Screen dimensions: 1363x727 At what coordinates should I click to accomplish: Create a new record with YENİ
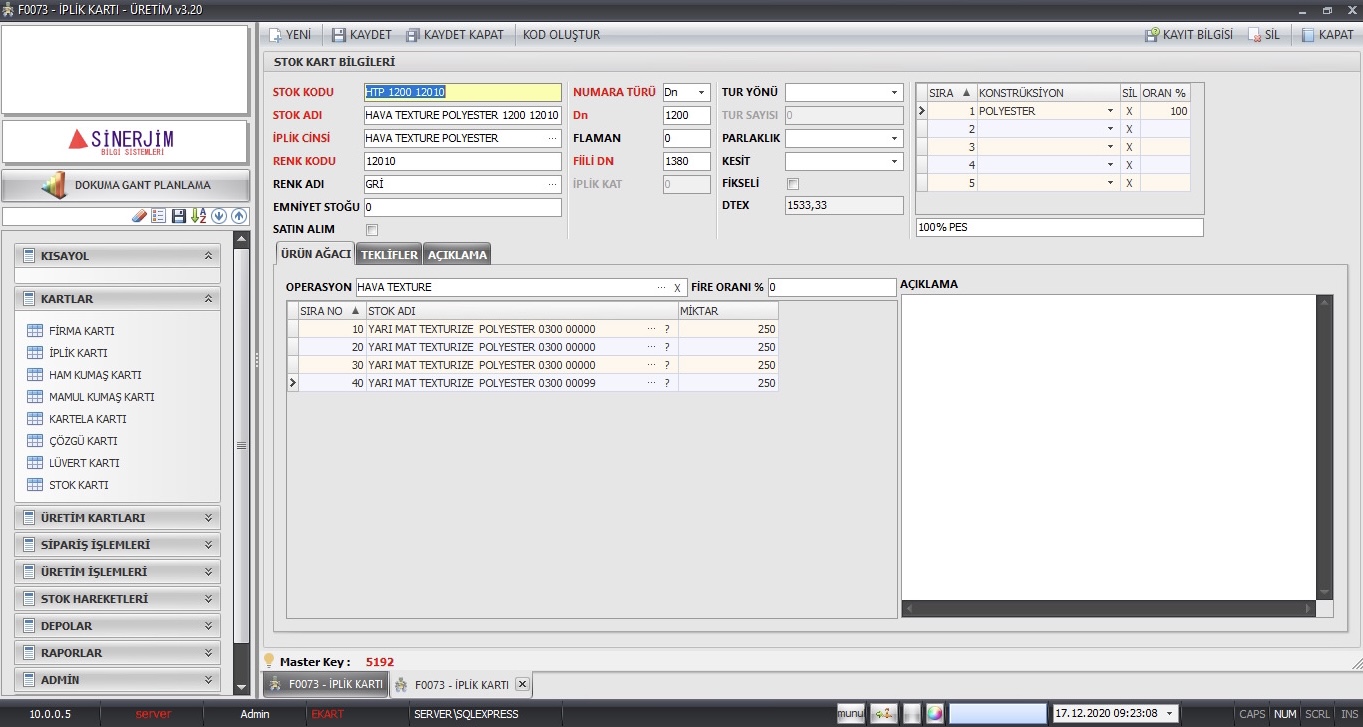[x=290, y=34]
